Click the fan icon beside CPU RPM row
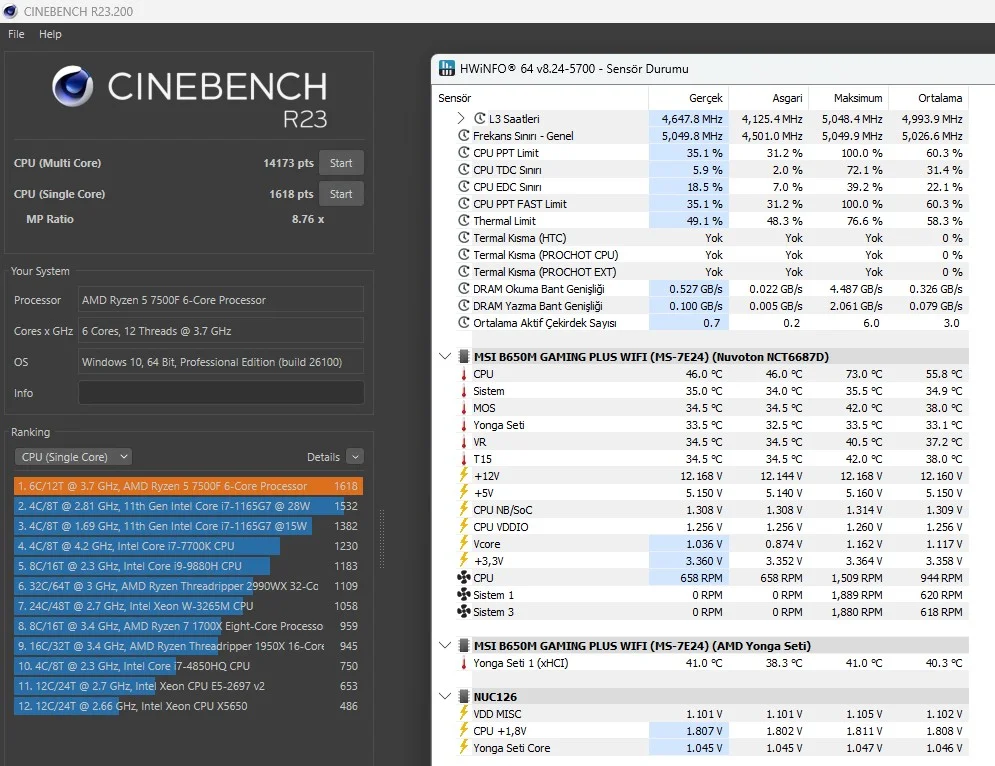Screen dimensions: 995x766 point(464,578)
